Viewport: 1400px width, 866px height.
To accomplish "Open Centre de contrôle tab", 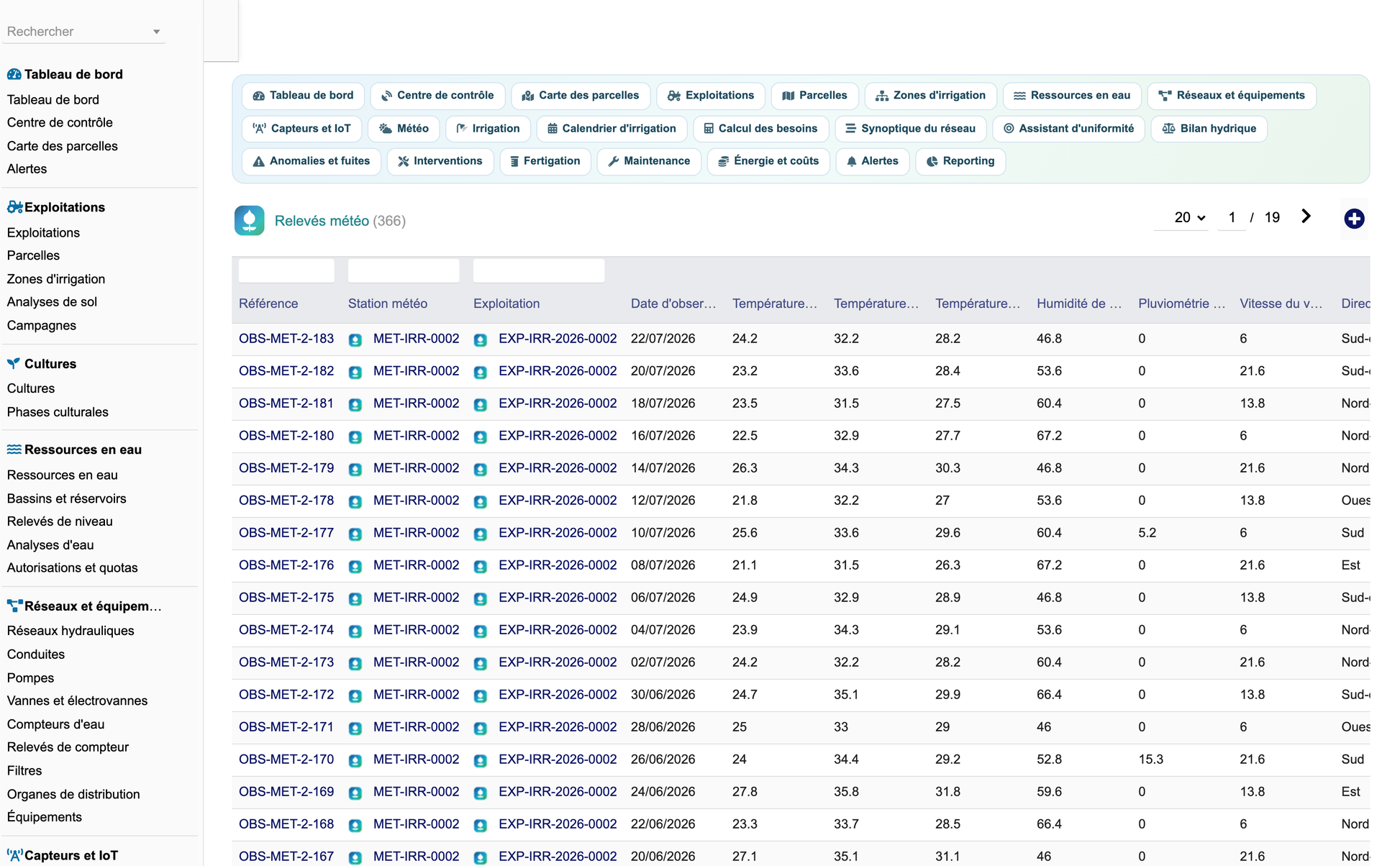I will (x=438, y=96).
